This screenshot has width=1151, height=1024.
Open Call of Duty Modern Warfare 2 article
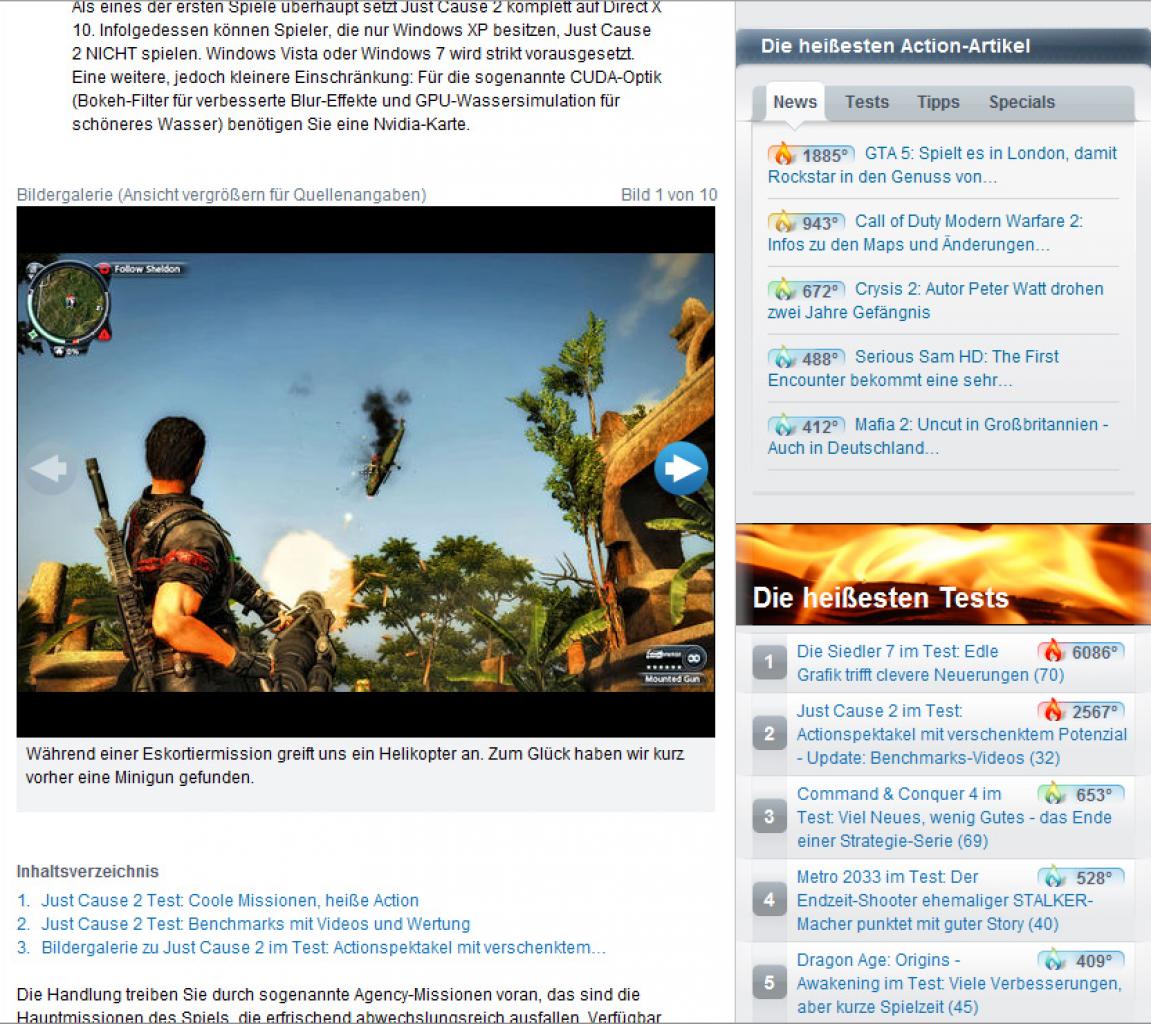point(926,233)
